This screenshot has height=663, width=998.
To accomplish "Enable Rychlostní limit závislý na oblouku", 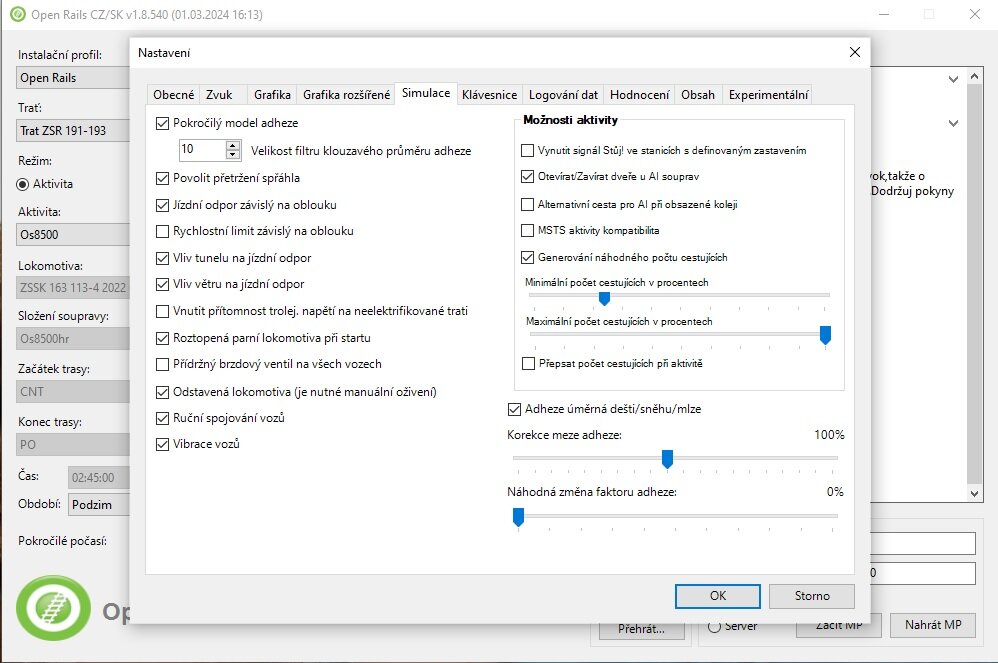I will click(x=162, y=232).
